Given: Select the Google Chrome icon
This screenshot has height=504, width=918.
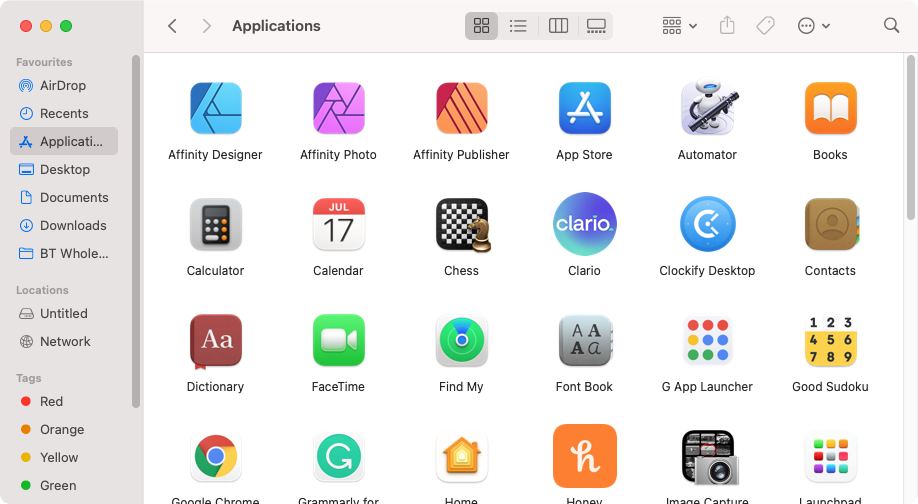Looking at the screenshot, I should (x=215, y=456).
